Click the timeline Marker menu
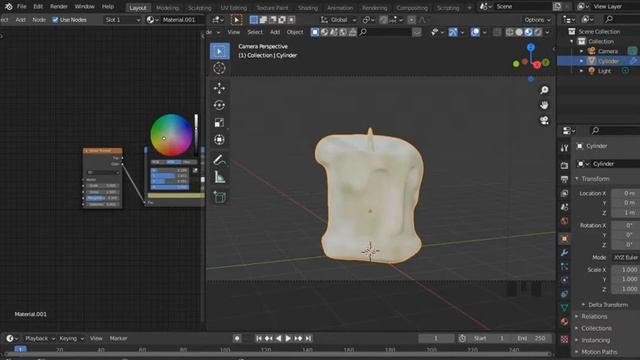 point(118,338)
